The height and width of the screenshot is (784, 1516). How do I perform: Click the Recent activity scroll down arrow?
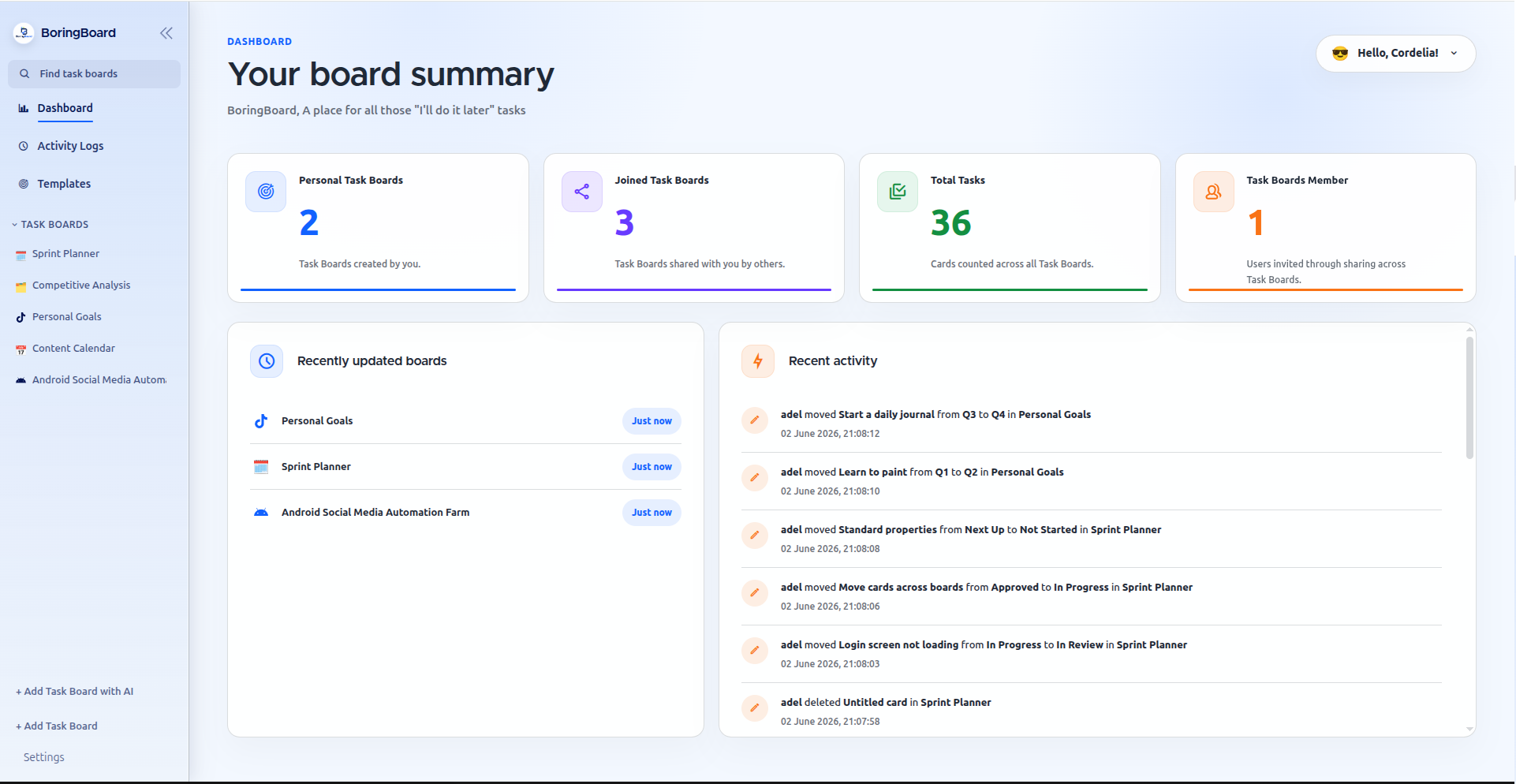(x=1469, y=730)
